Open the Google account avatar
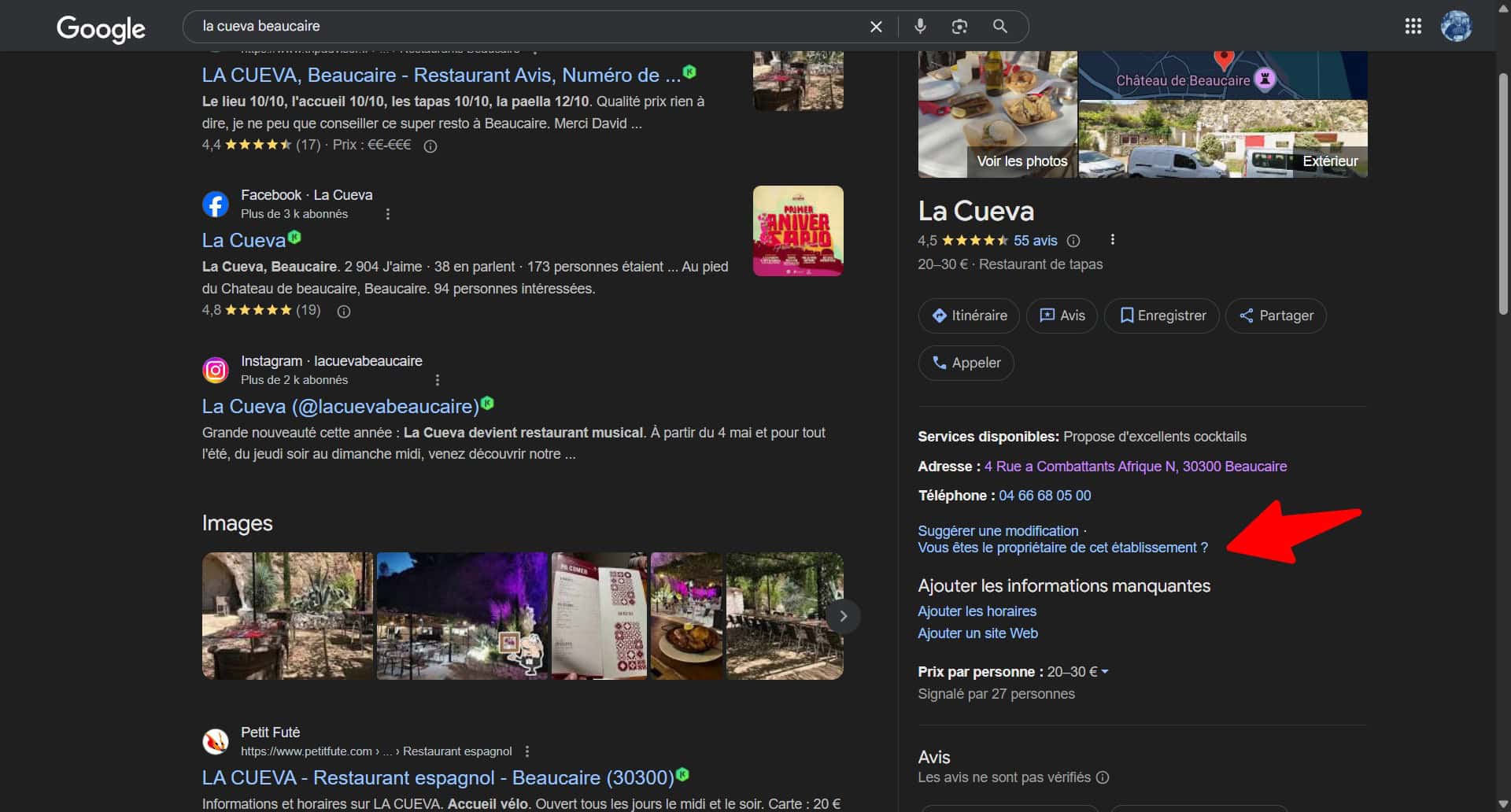This screenshot has width=1511, height=812. (1457, 27)
